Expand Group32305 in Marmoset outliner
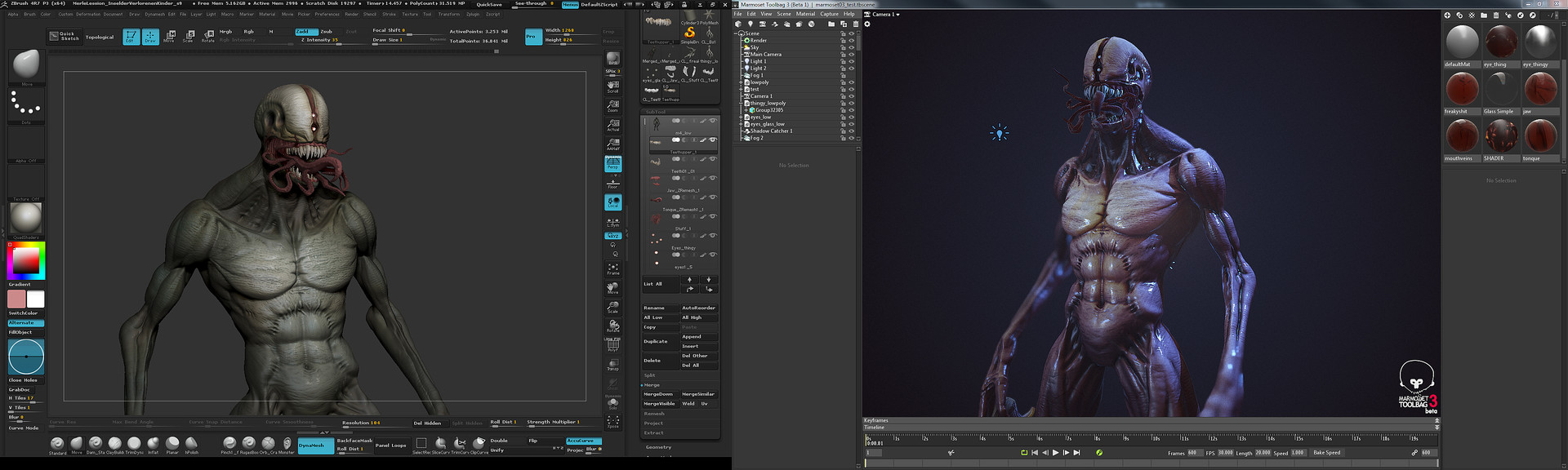The width and height of the screenshot is (1568, 470). pos(746,110)
